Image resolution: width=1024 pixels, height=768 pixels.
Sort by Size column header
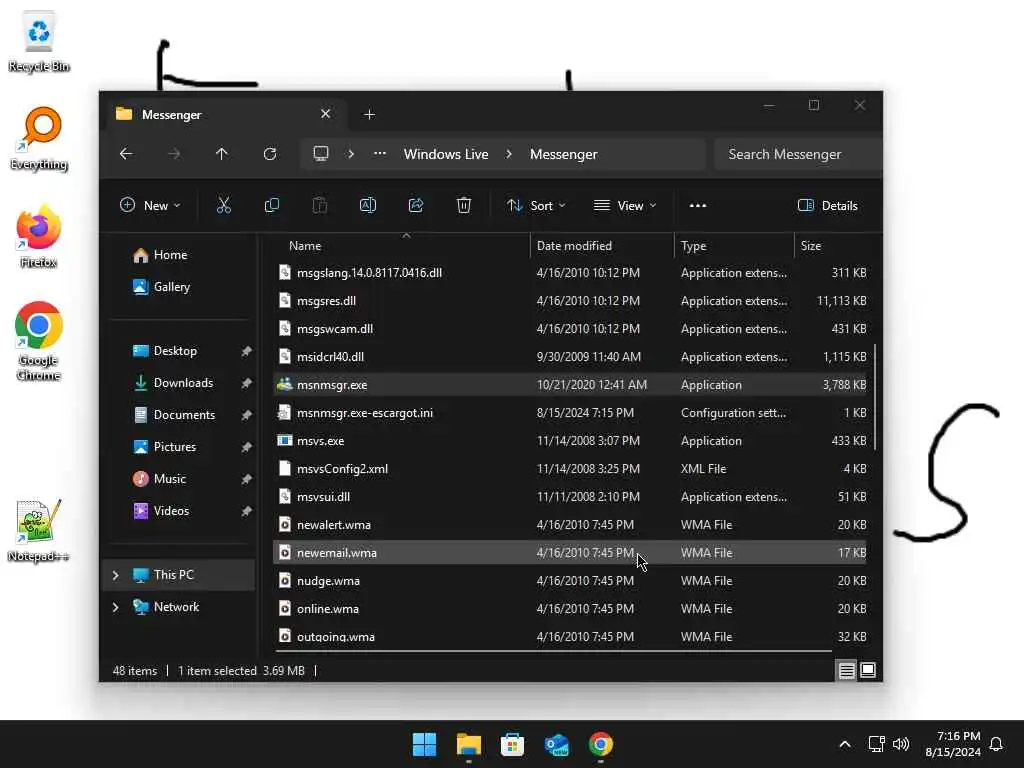[x=833, y=246]
